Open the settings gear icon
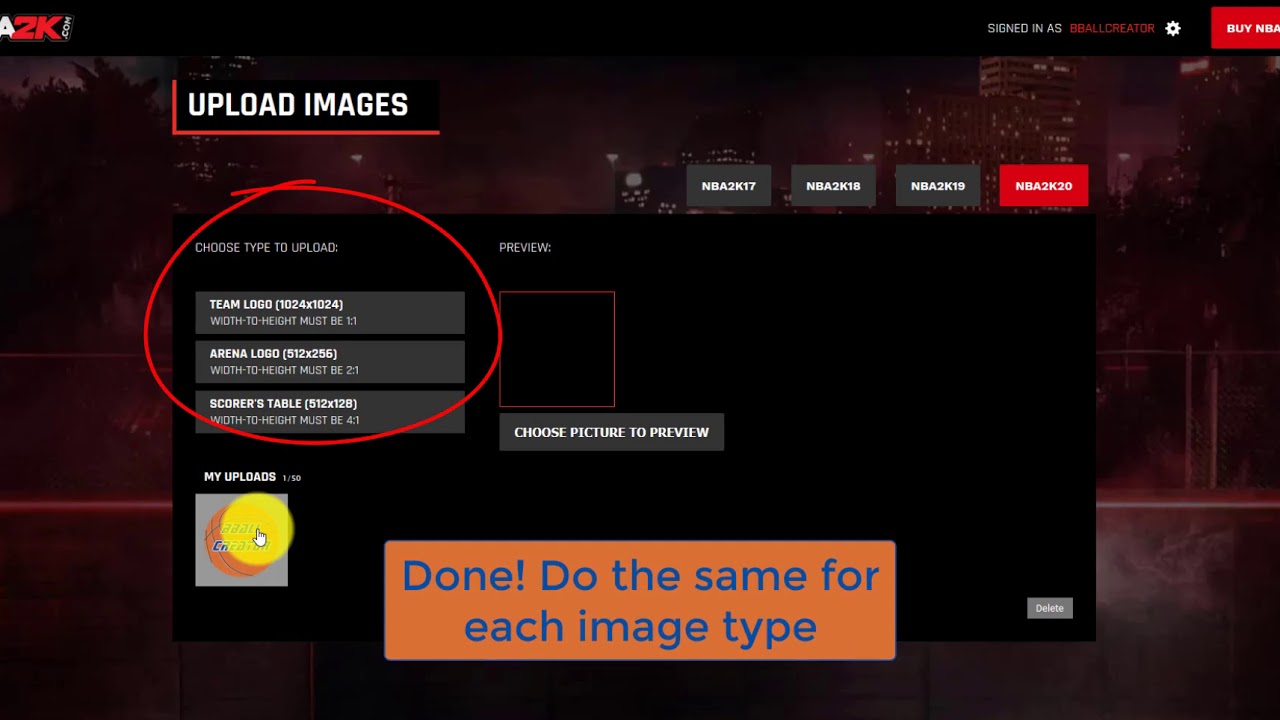Viewport: 1280px width, 720px height. tap(1173, 28)
